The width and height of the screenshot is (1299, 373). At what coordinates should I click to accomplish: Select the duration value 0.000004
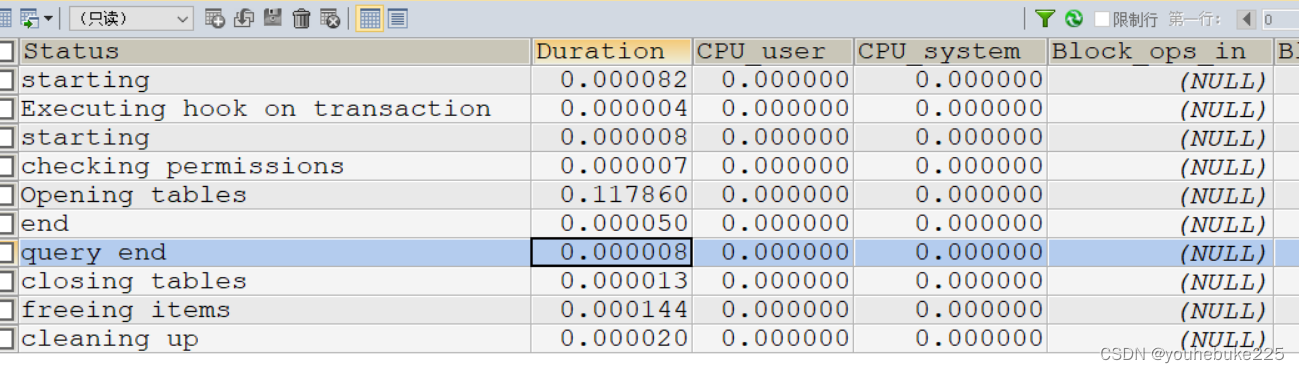612,109
